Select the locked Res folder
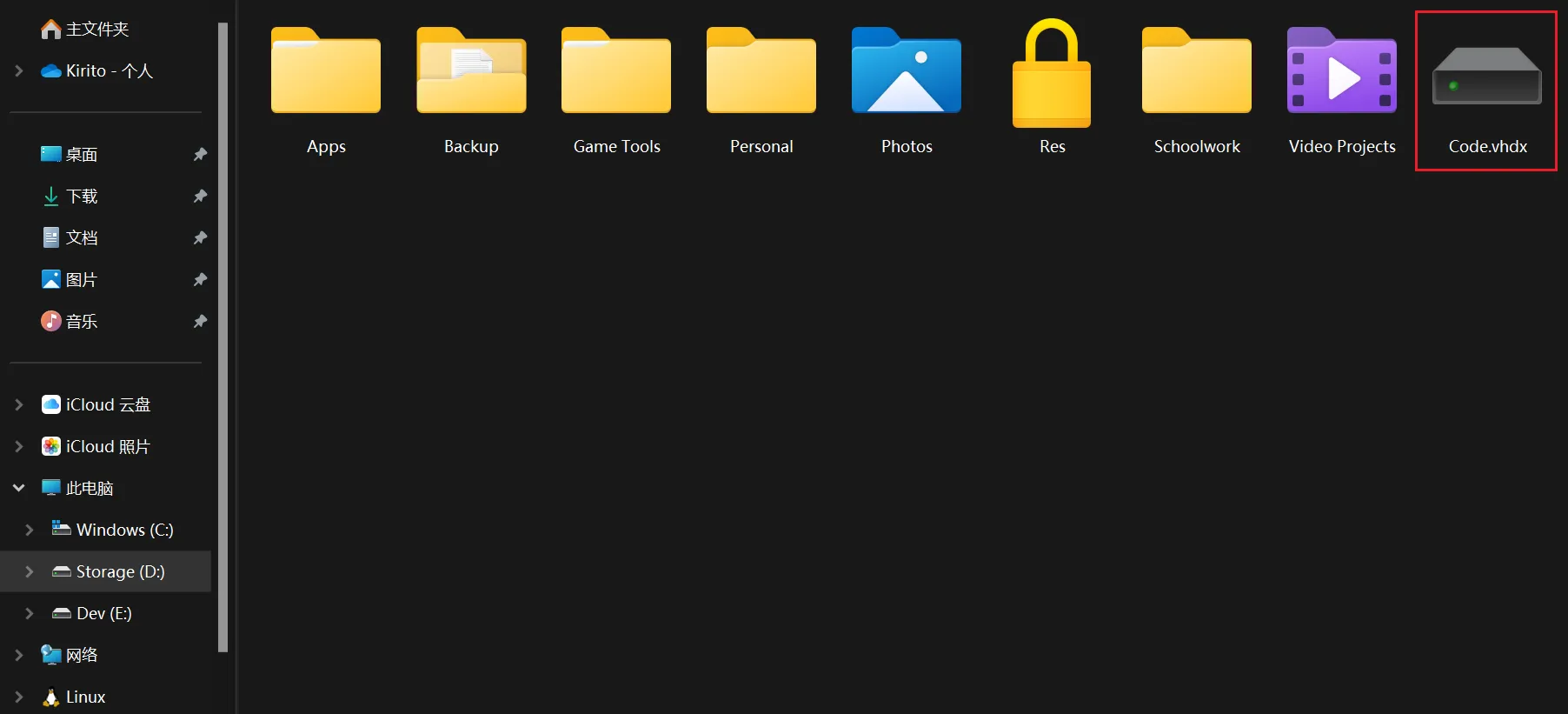 (1052, 76)
